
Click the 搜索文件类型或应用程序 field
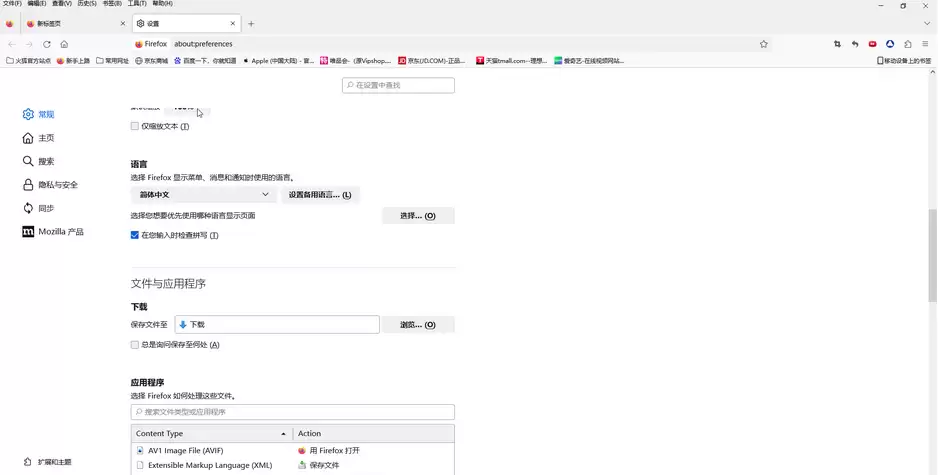[293, 412]
